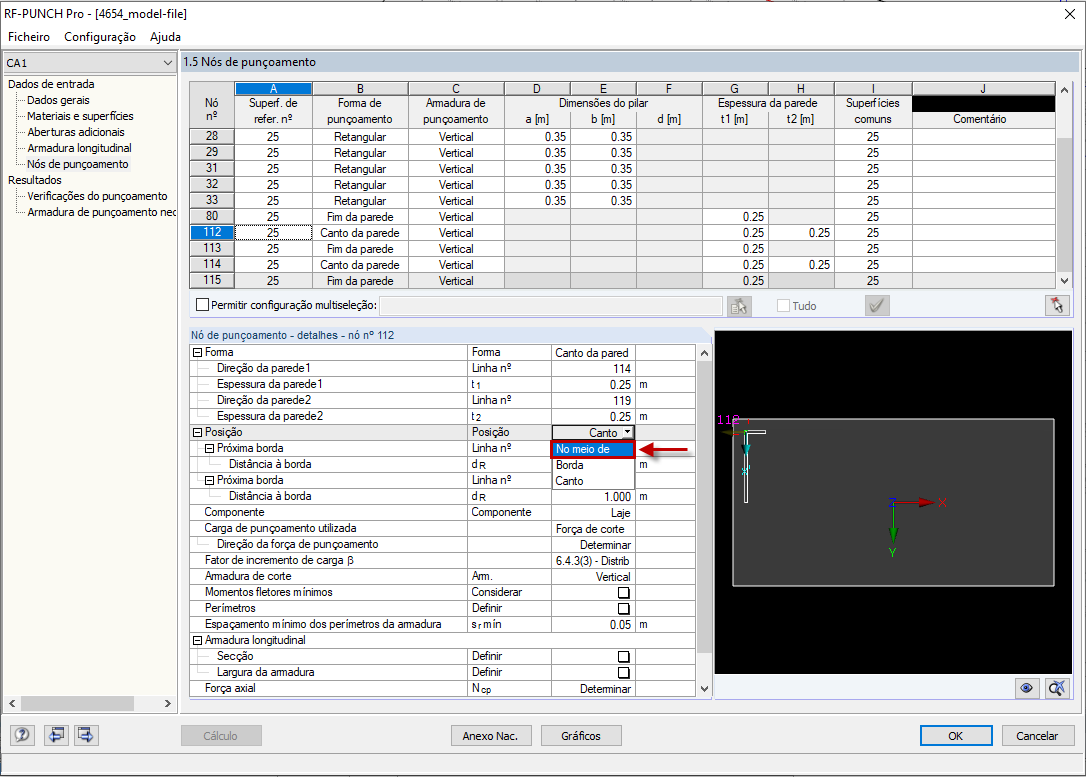Screen dimensions: 1086x777
Task: Open help with the question mark icon
Action: point(22,735)
